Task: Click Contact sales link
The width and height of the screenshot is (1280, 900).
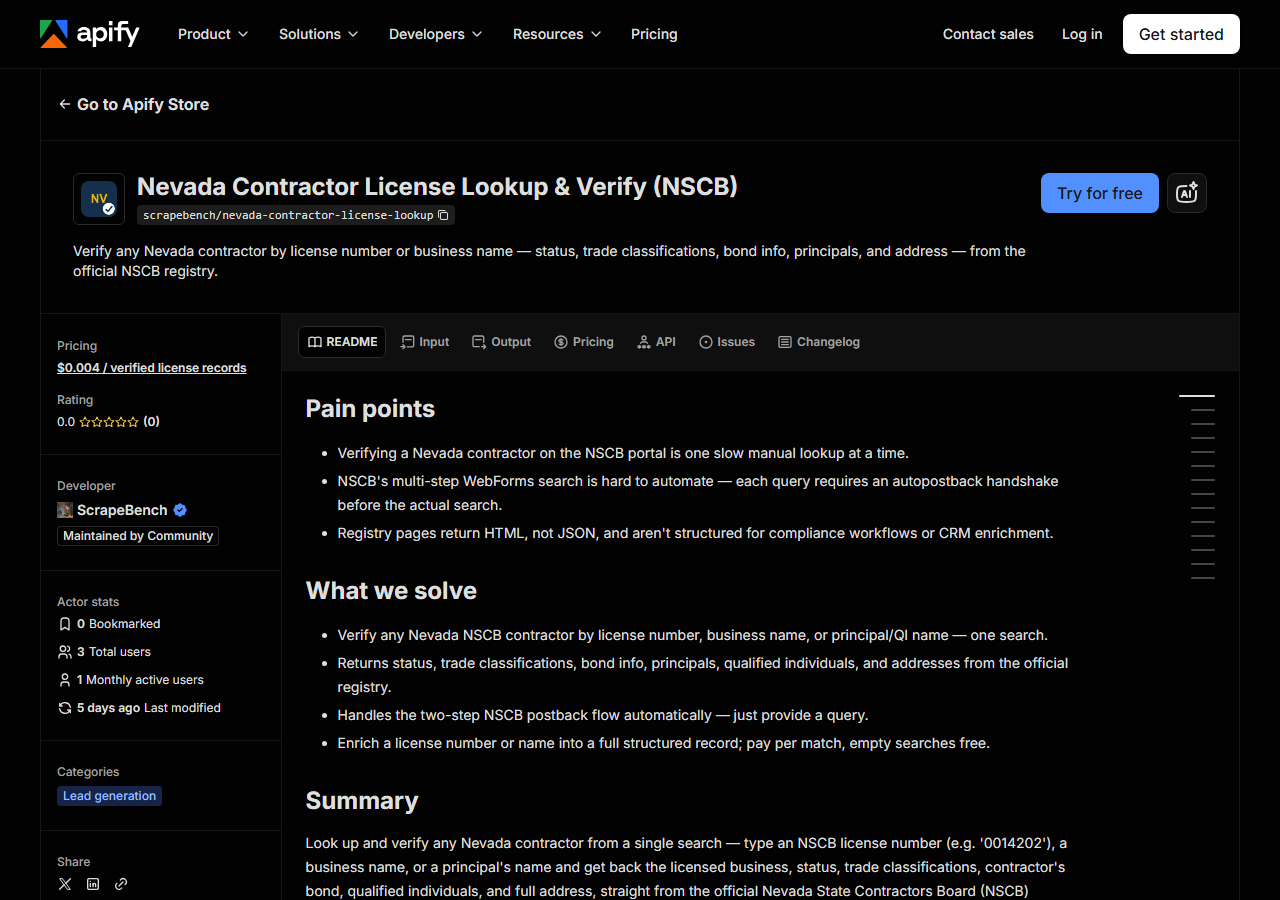Action: click(x=988, y=34)
